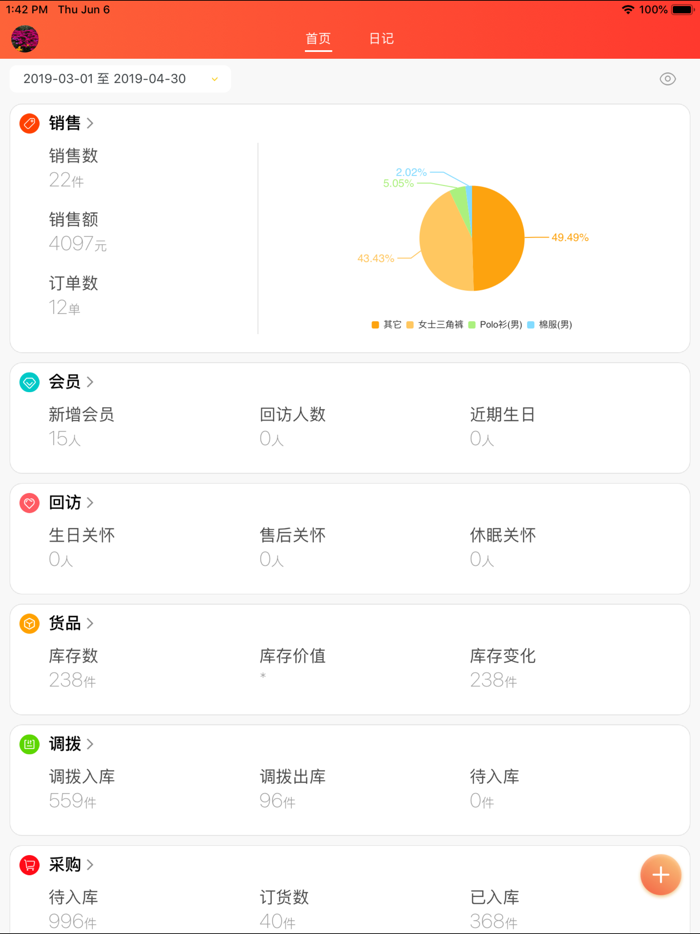Tap the floating orange plus button
700x934 pixels.
(661, 875)
